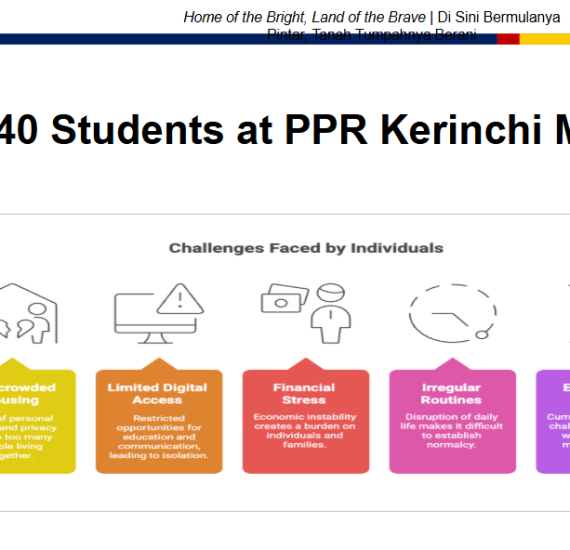570x550 pixels.
Task: Click the computer warning icon above Limited Digital Access
Action: [159, 313]
